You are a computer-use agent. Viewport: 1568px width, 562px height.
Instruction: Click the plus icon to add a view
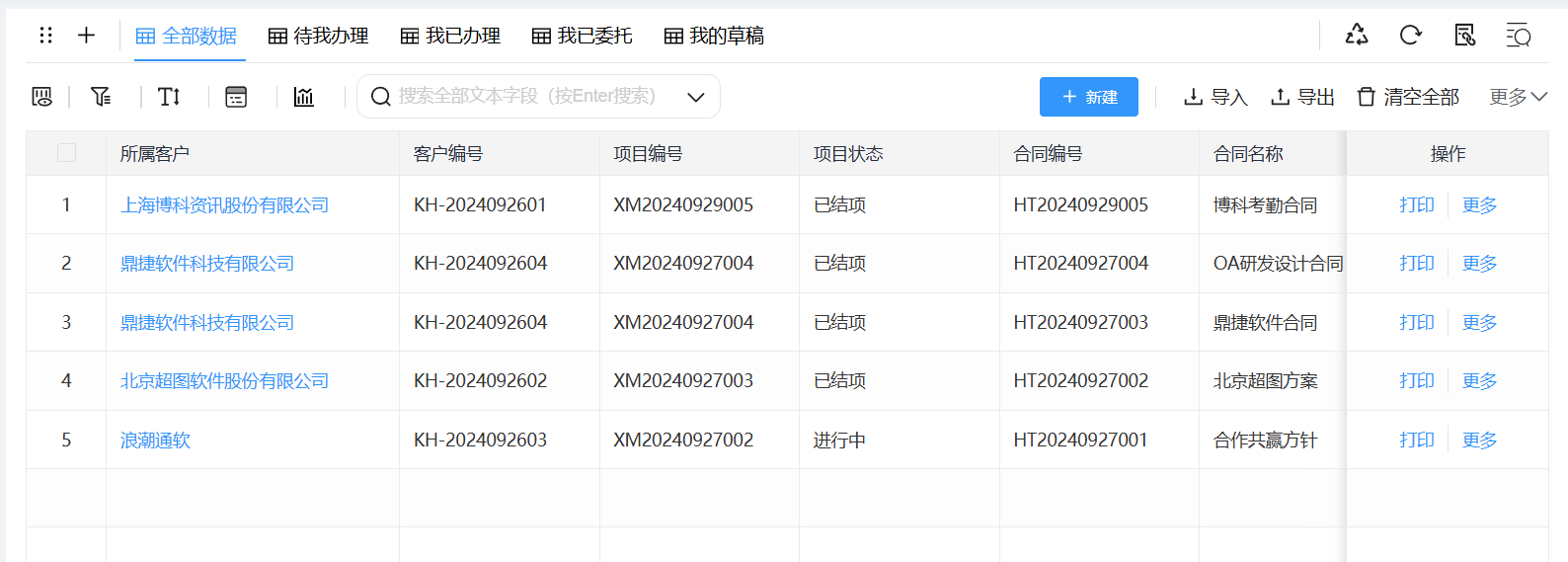pyautogui.click(x=87, y=36)
